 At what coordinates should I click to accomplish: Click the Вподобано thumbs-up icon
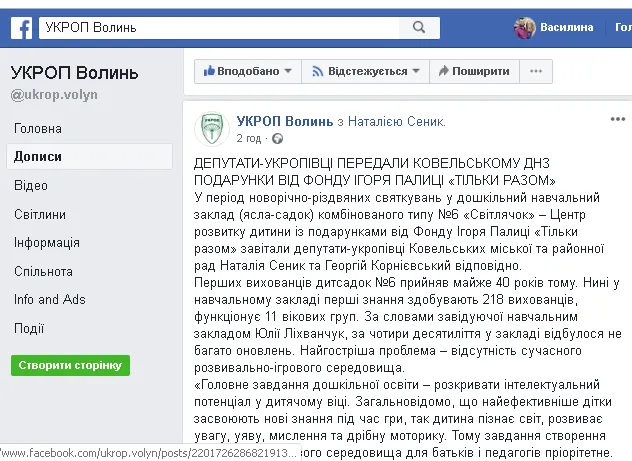(x=209, y=71)
